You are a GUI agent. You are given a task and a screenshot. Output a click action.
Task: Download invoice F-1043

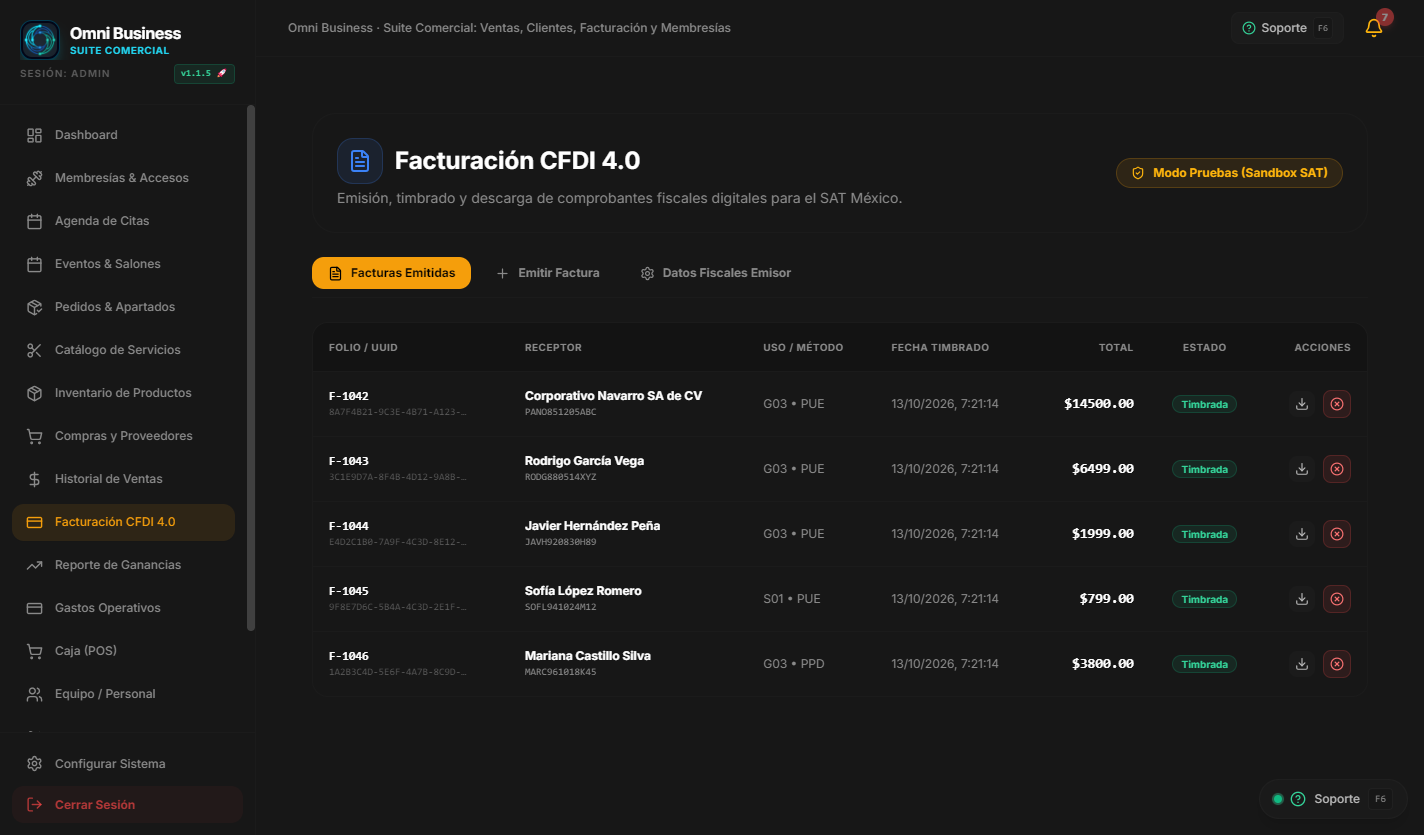point(1302,469)
